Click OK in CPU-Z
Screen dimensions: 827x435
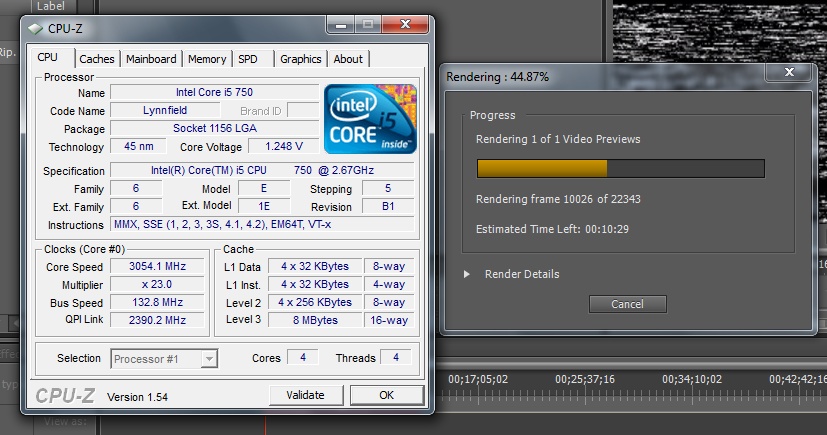[386, 395]
